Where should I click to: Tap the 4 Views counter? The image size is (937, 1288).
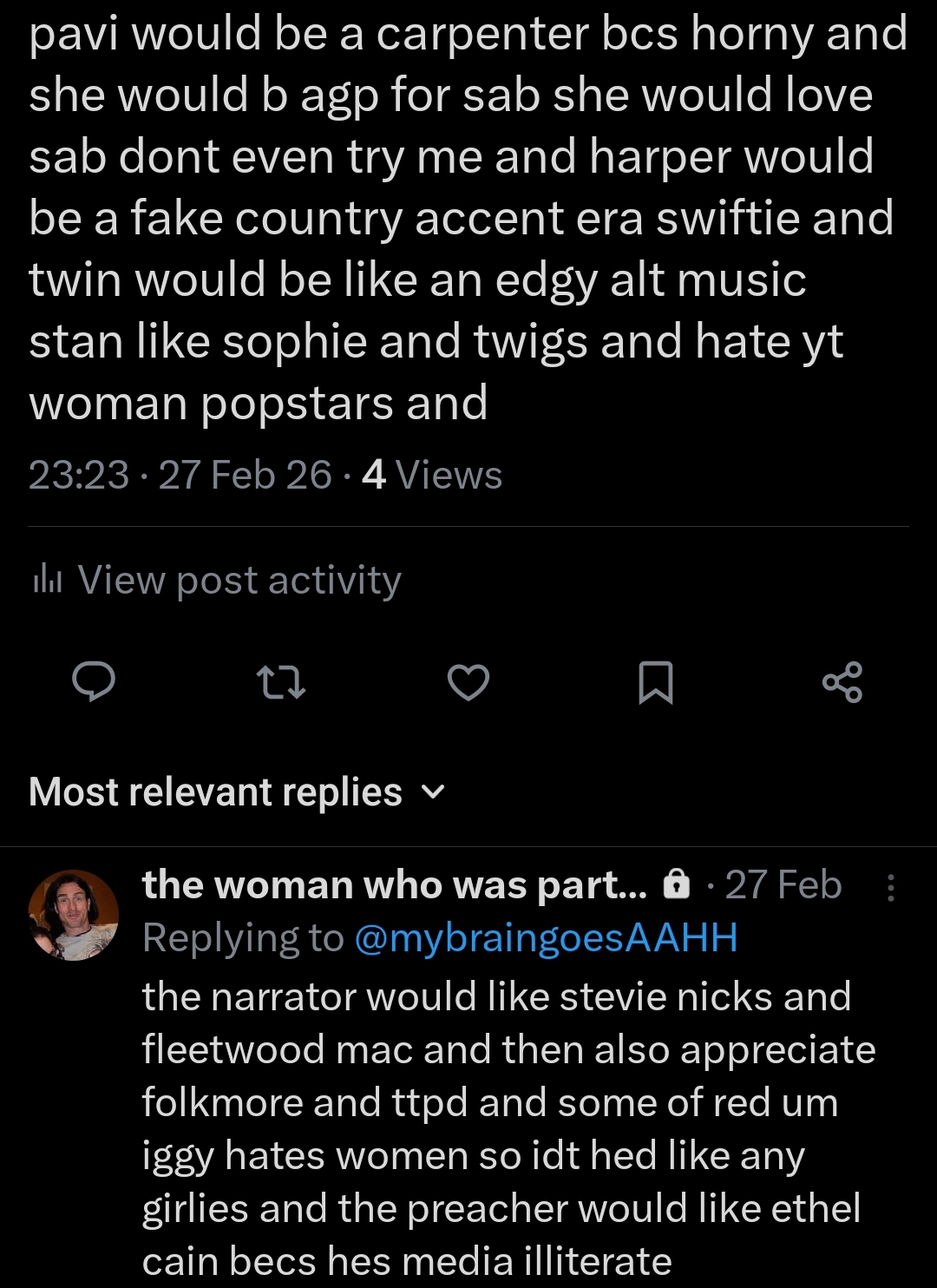click(432, 476)
